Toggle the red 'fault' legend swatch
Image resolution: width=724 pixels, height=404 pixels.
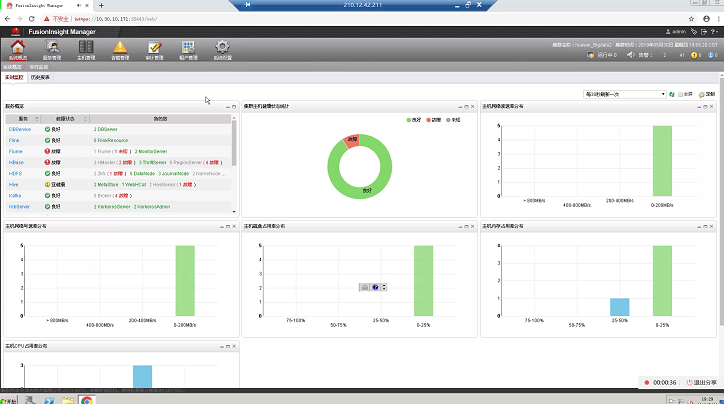click(428, 120)
